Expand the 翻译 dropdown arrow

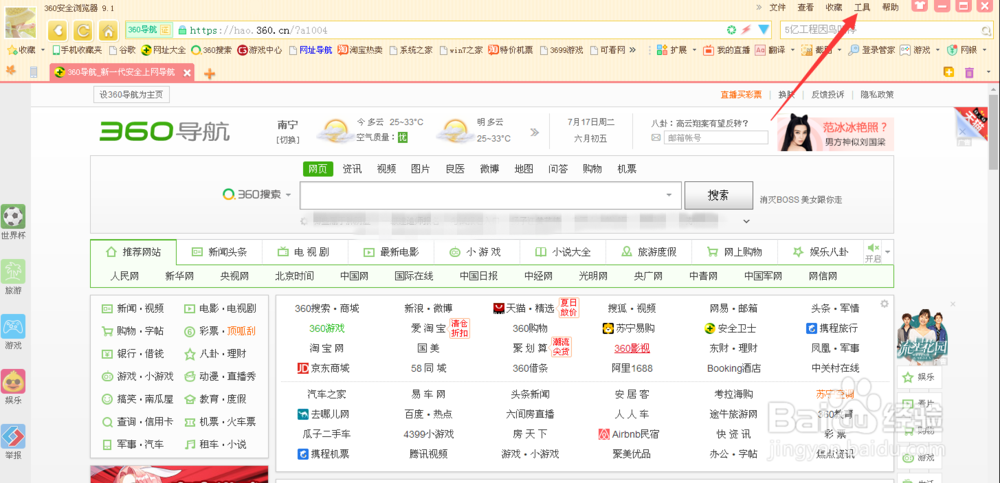(791, 50)
